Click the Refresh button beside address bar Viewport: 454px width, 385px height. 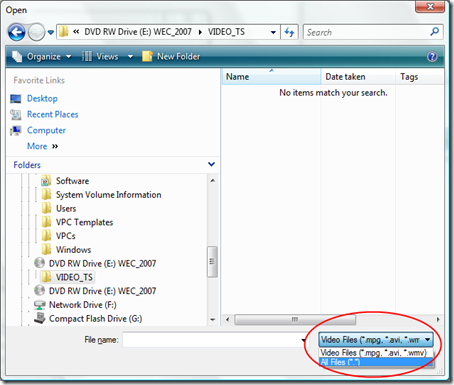point(289,32)
